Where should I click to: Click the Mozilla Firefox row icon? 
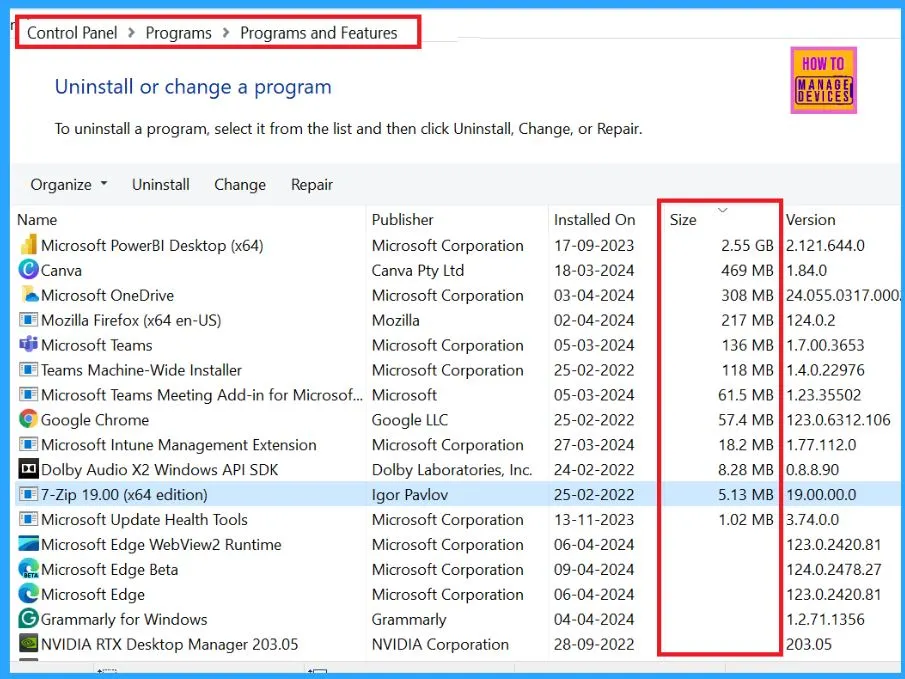pyautogui.click(x=28, y=320)
